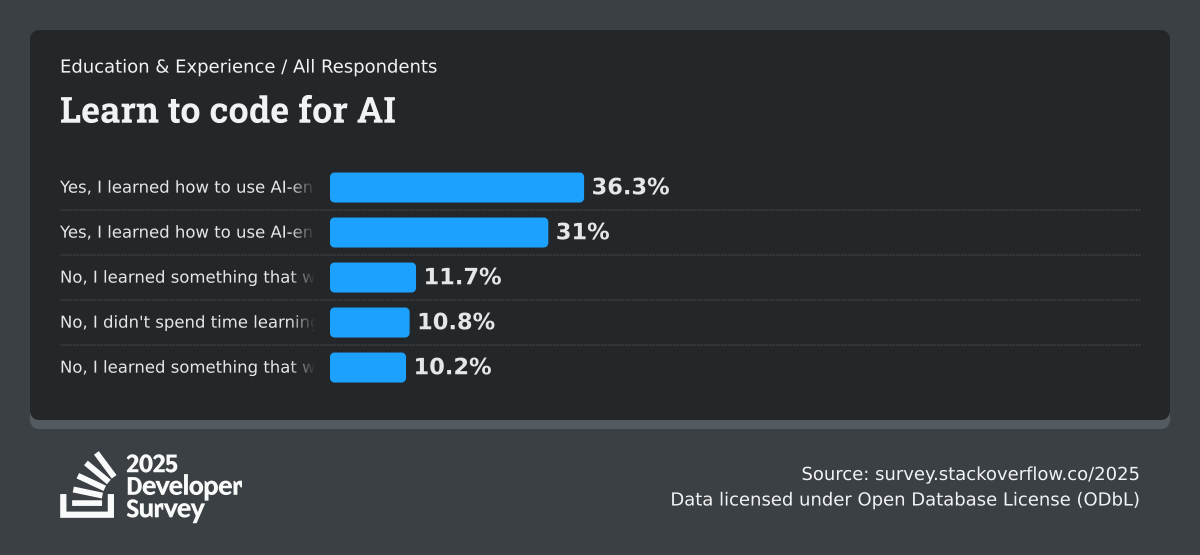
Task: Open the survey.stackoverflow.co/2025 source link
Action: pos(1007,474)
